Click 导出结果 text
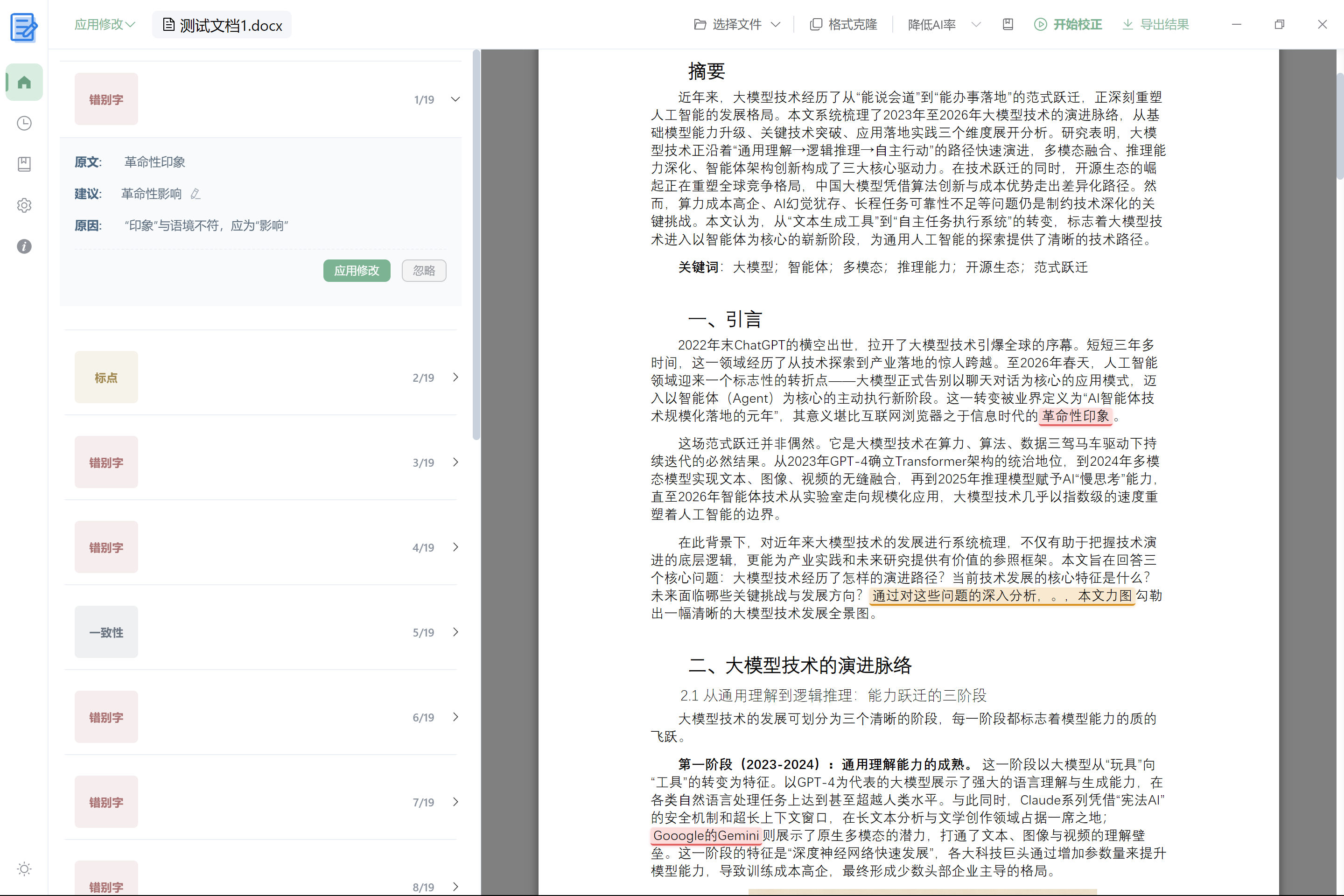The height and width of the screenshot is (896, 1344). (1164, 25)
